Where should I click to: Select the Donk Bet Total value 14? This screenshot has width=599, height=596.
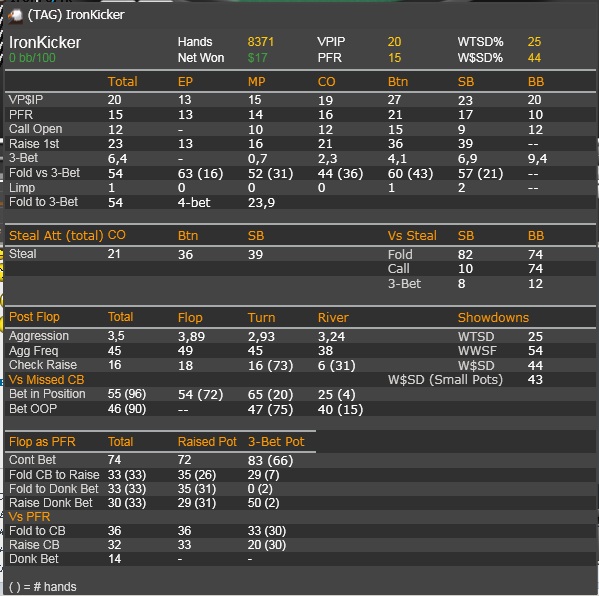[x=115, y=559]
